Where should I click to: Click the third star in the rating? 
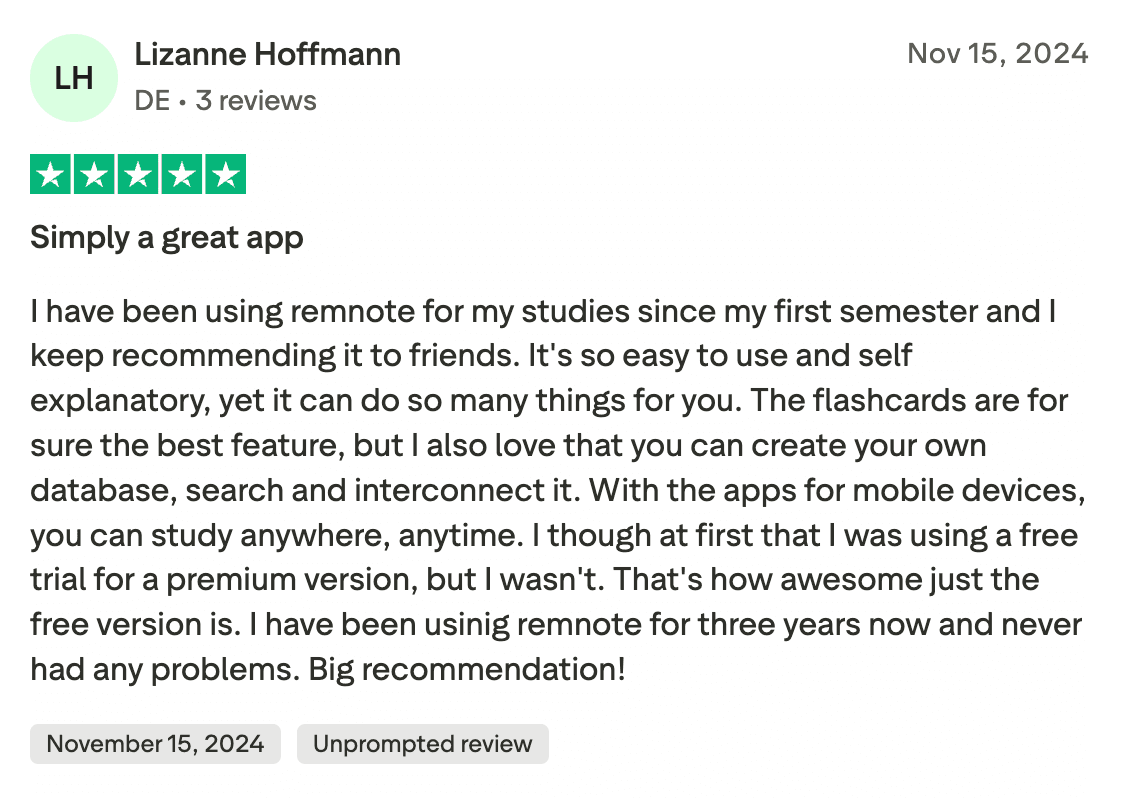click(138, 176)
